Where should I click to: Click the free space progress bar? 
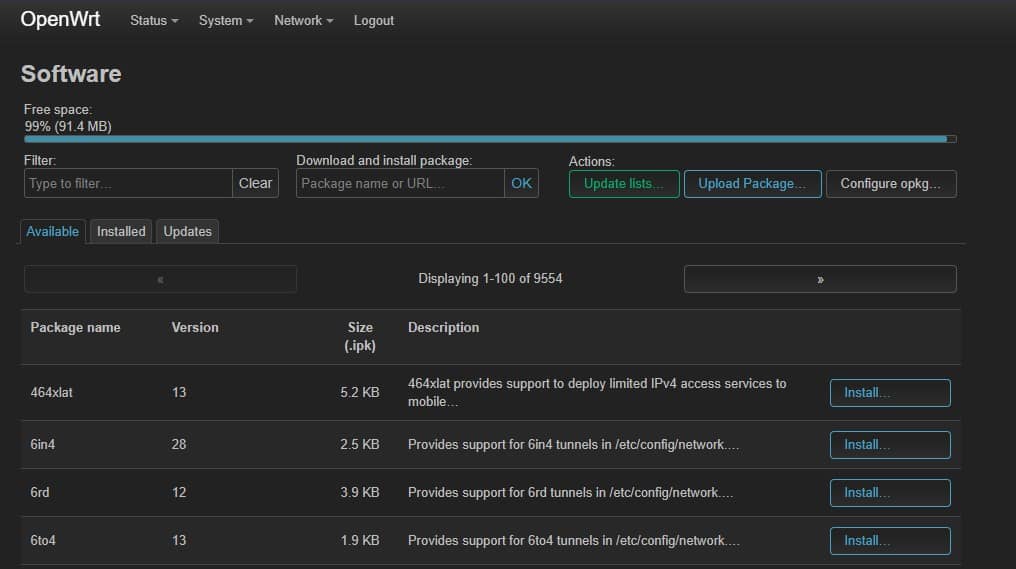point(490,139)
